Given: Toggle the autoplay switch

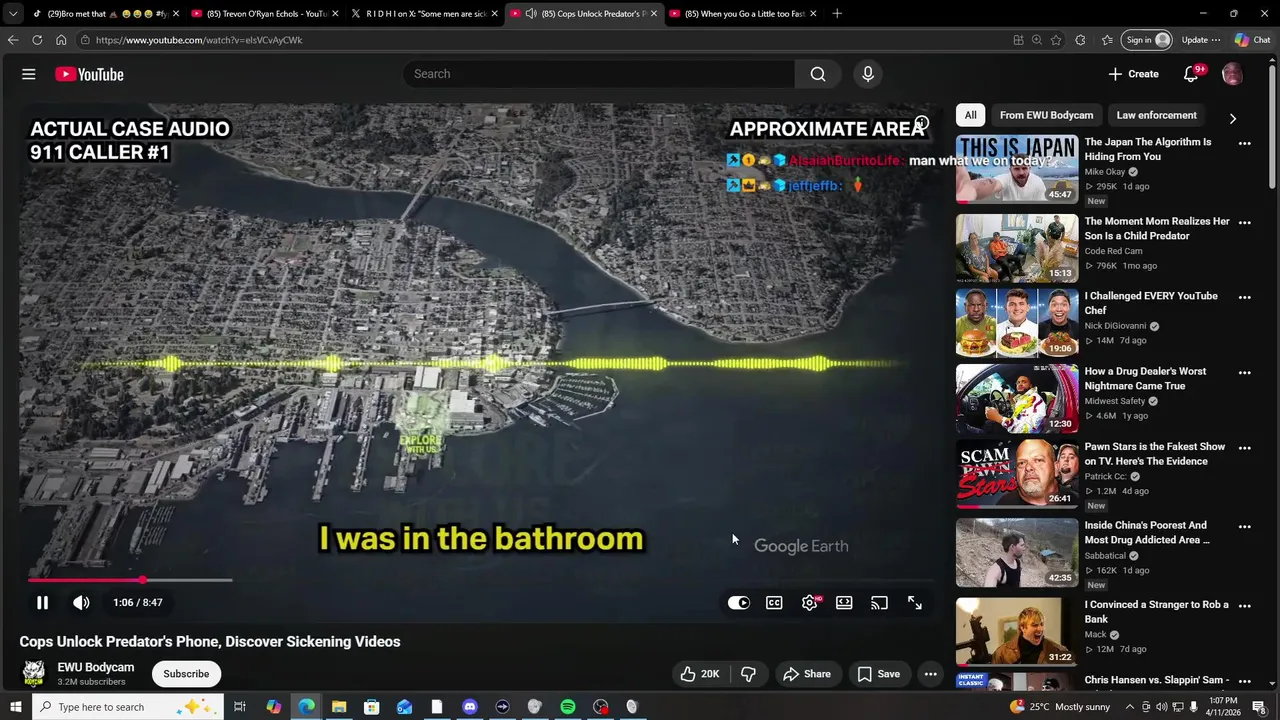Looking at the screenshot, I should [739, 603].
